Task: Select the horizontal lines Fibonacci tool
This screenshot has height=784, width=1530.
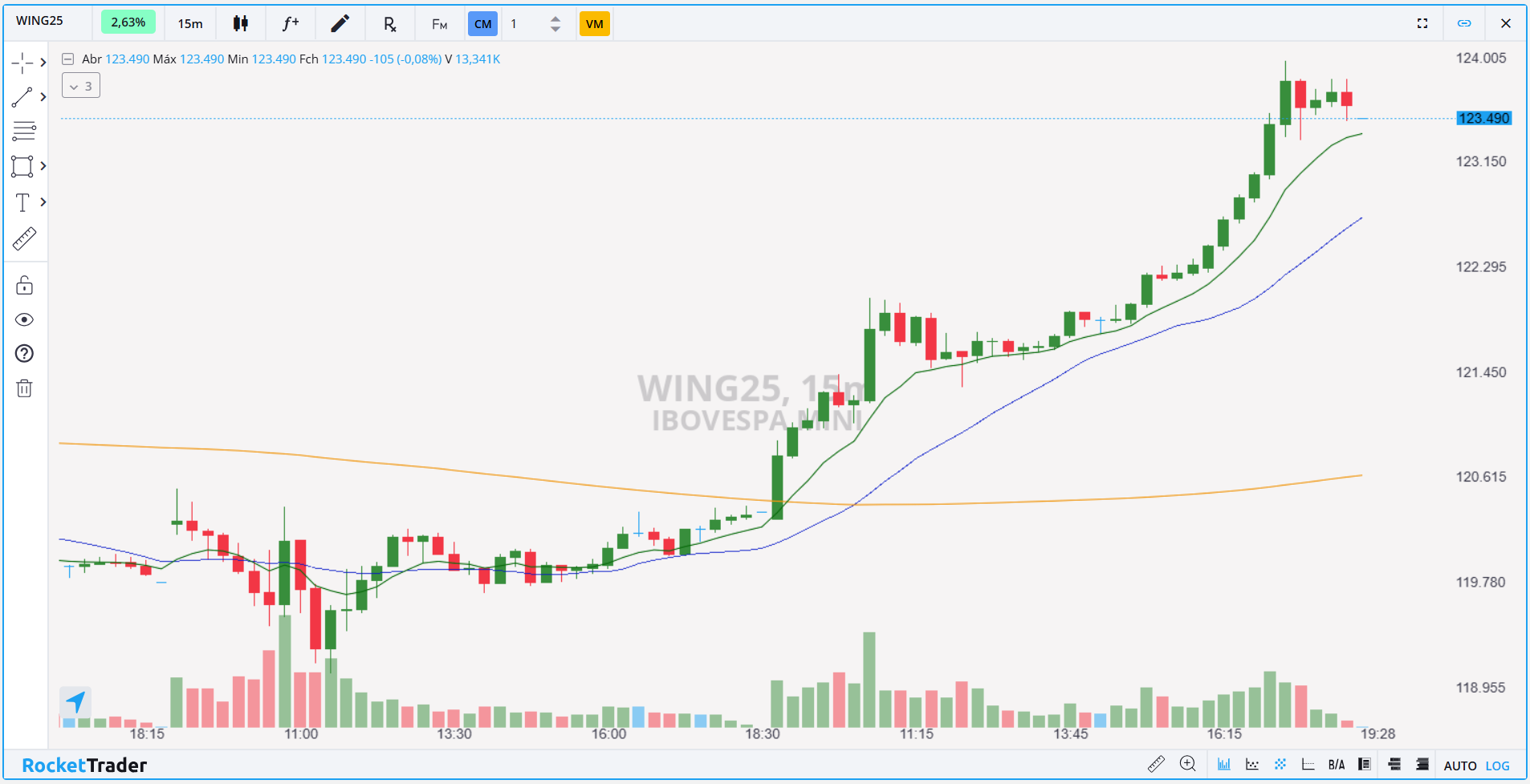Action: point(24,131)
